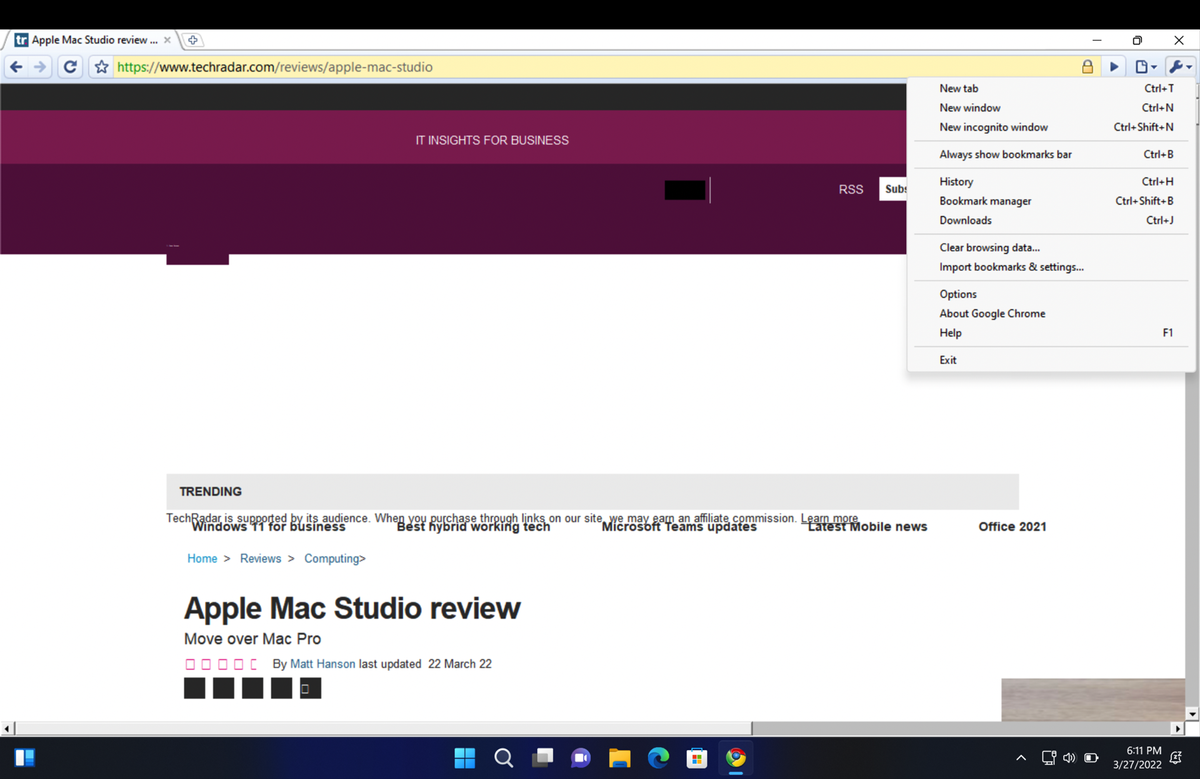
Task: Click the Go arrow next to padlock
Action: [x=1115, y=67]
